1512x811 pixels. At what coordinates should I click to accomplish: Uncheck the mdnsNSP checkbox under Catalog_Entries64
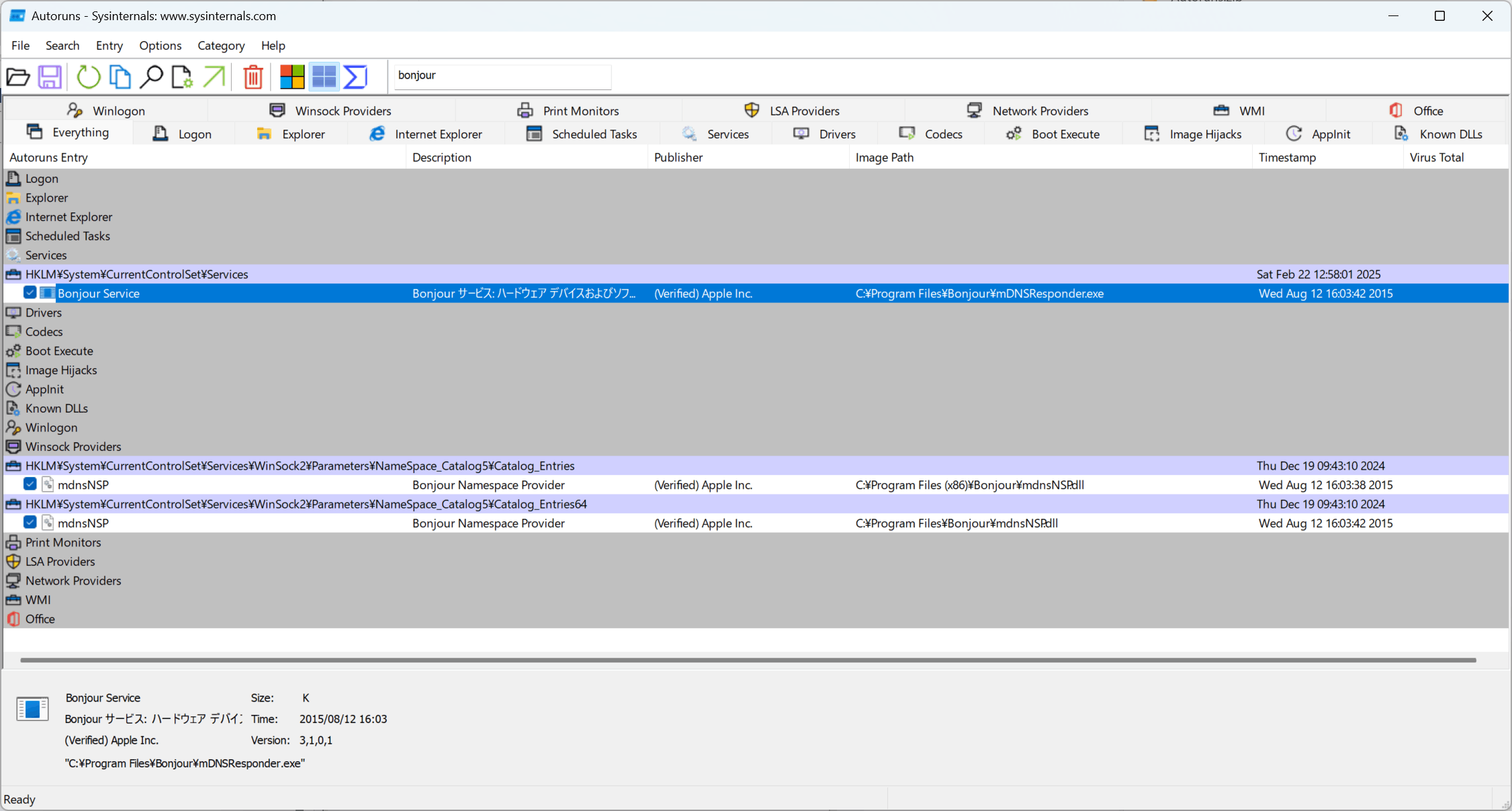coord(30,523)
